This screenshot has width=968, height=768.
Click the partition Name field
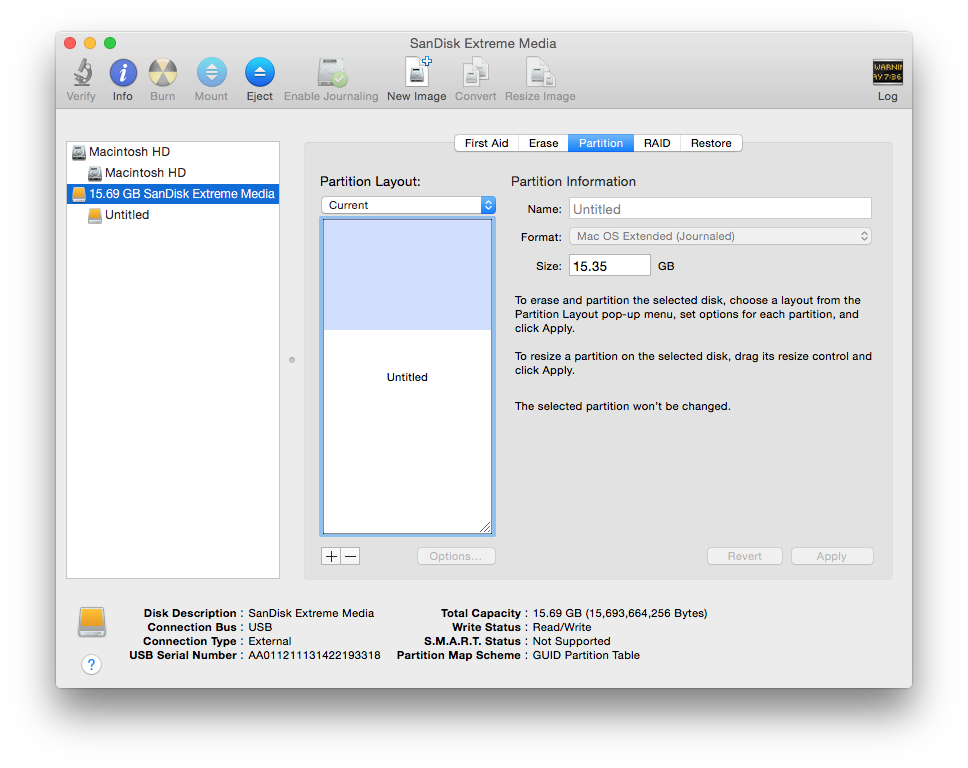pos(720,209)
